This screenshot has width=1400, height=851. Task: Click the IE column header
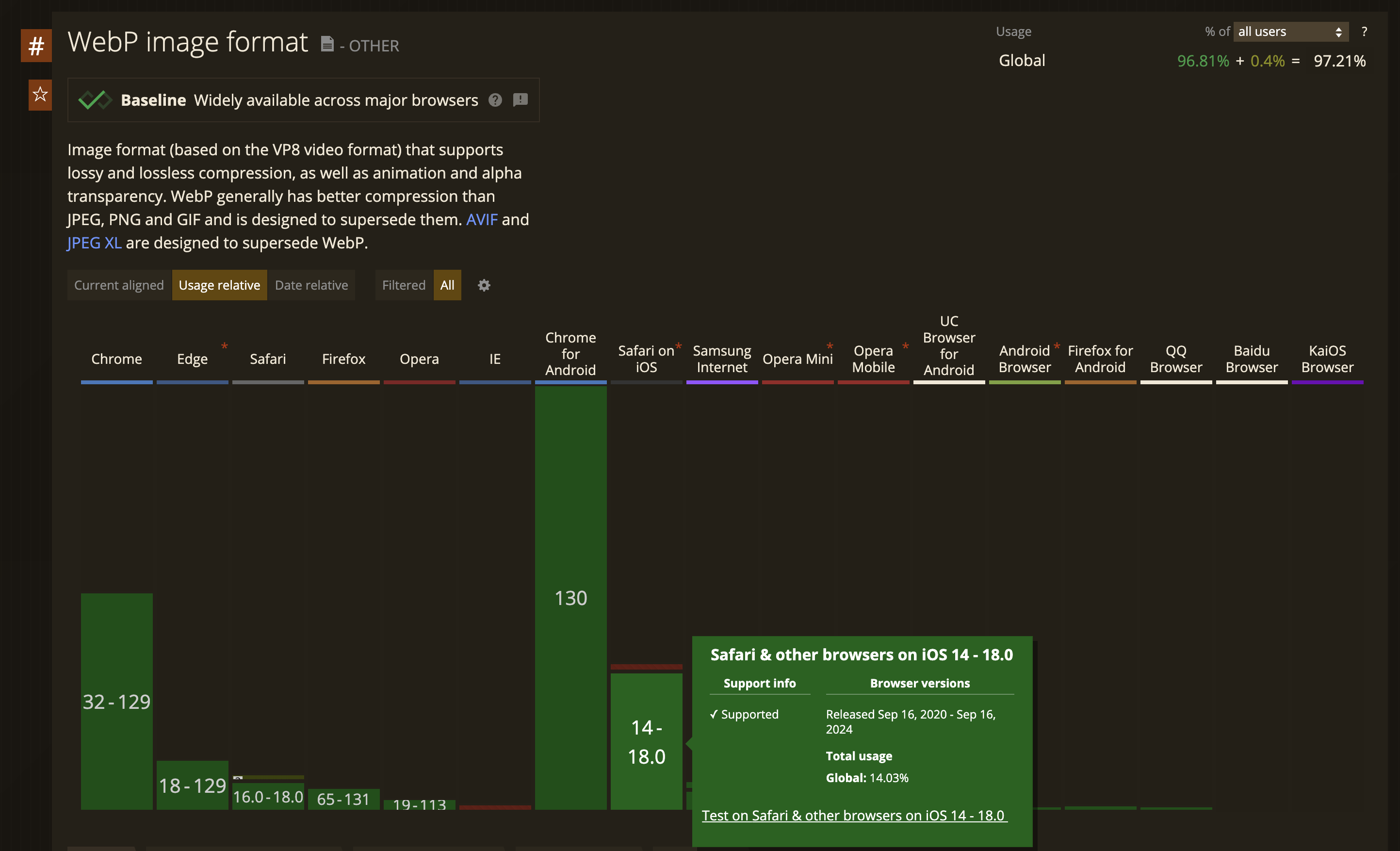tap(495, 359)
